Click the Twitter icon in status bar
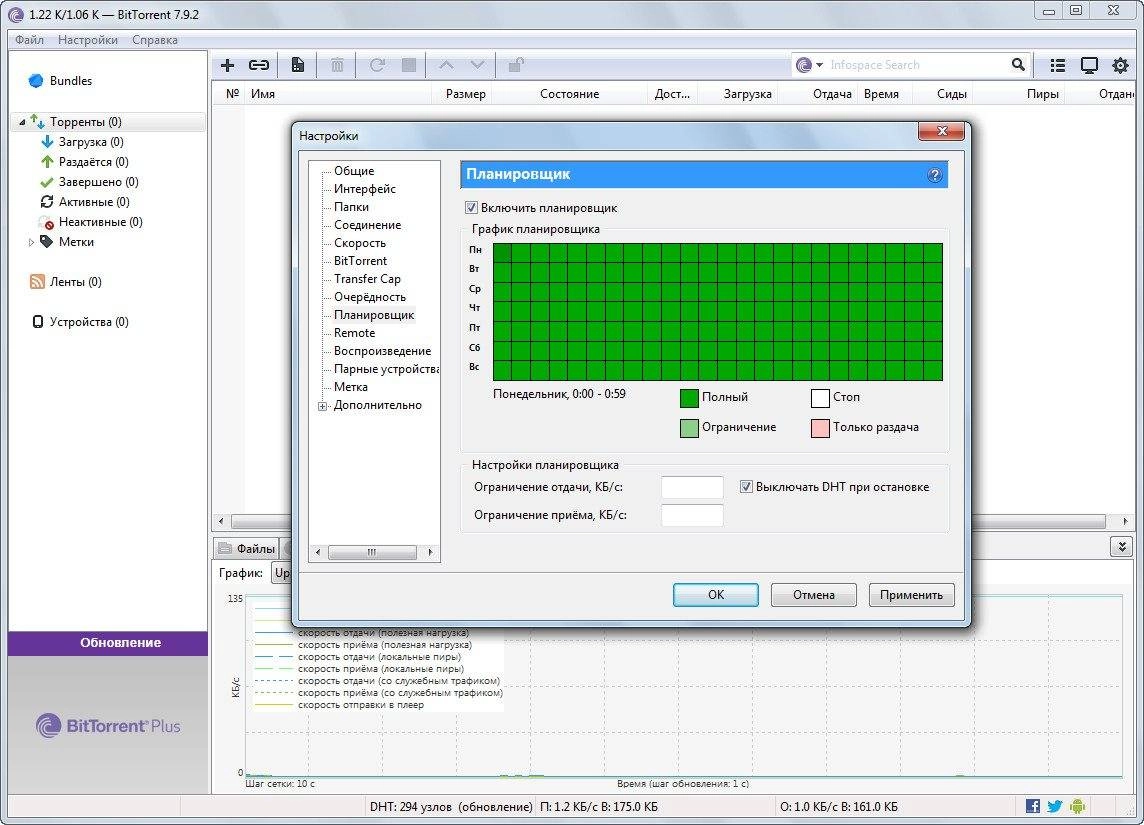This screenshot has height=825, width=1144. click(1054, 806)
